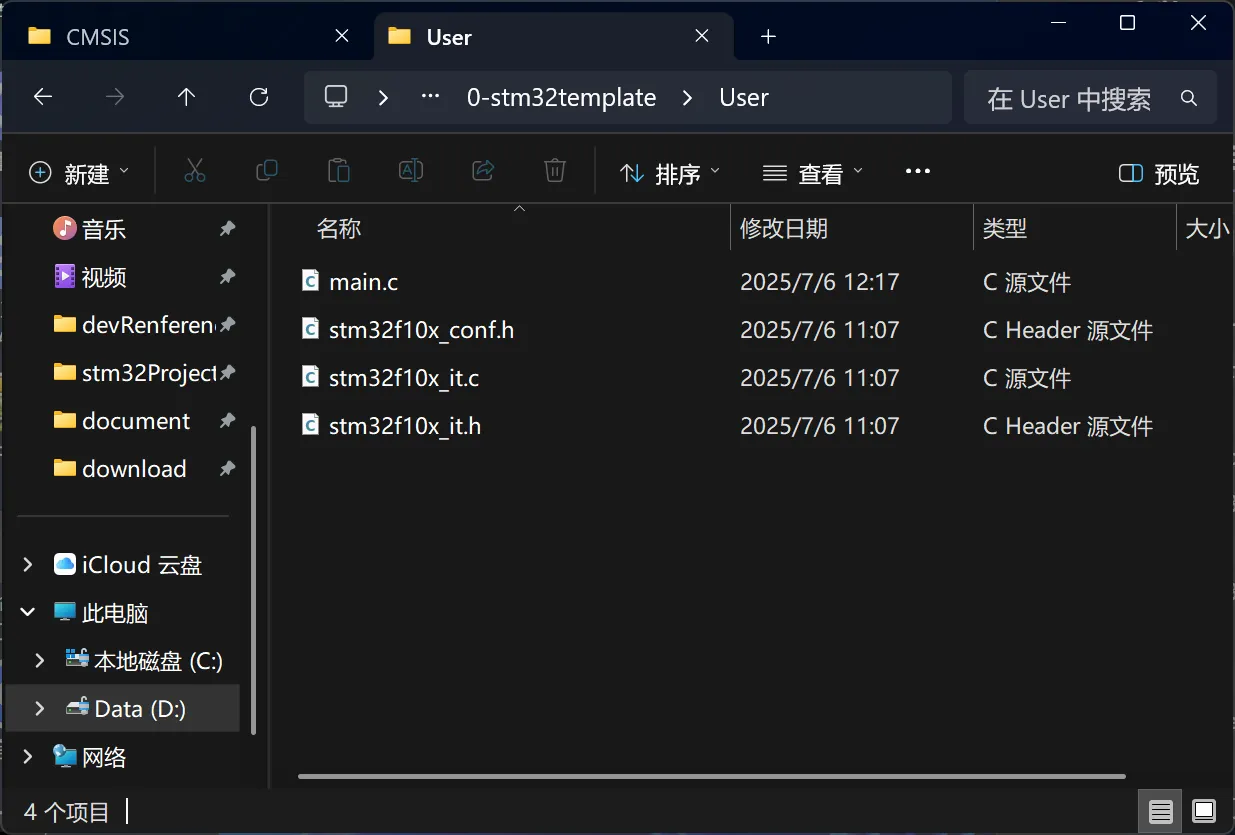Open the 排序 sort dropdown
Image resolution: width=1235 pixels, height=835 pixels.
pos(669,173)
